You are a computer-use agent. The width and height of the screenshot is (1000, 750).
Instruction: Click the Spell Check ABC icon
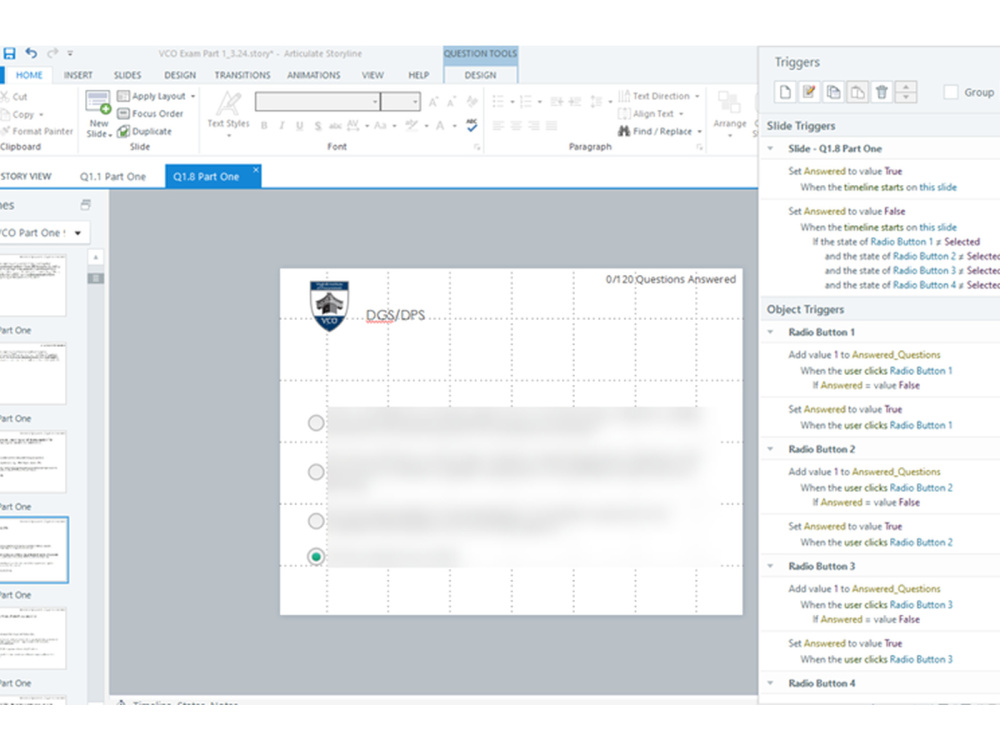pyautogui.click(x=471, y=125)
